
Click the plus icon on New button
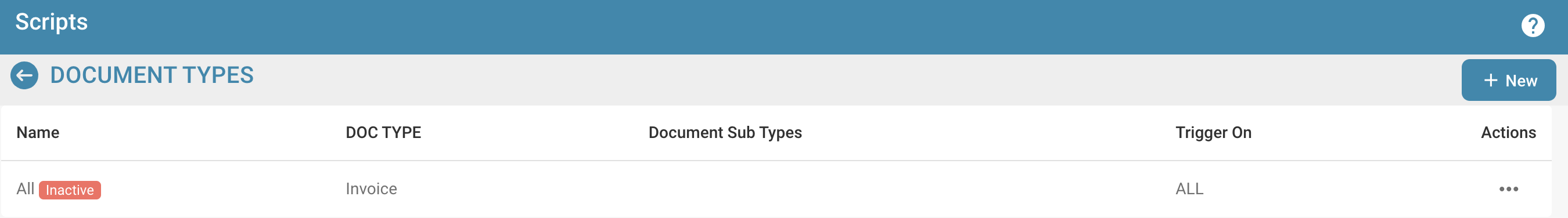tap(1490, 80)
